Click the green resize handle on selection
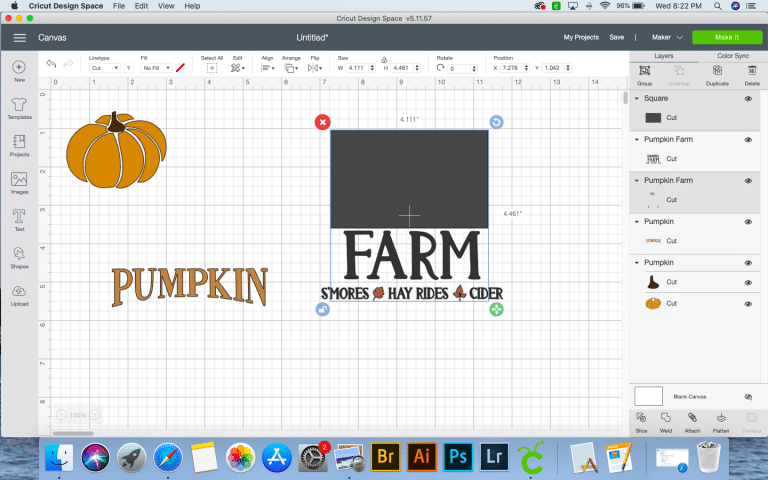768x480 pixels. [496, 310]
